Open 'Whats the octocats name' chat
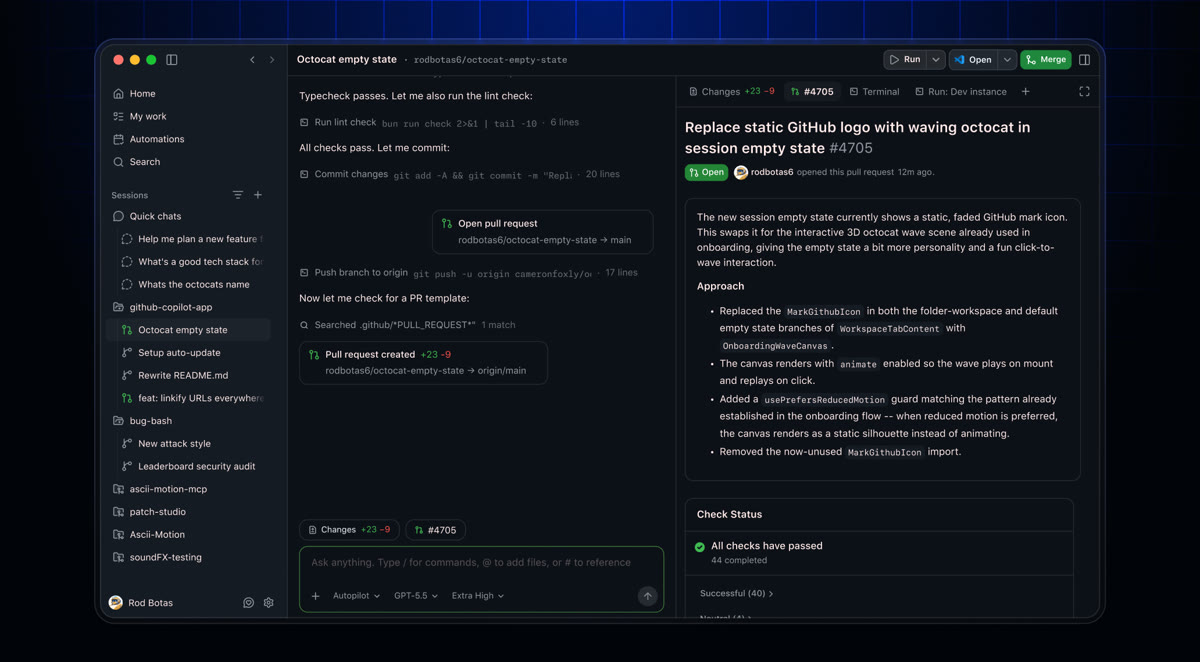1200x662 pixels. tap(188, 285)
